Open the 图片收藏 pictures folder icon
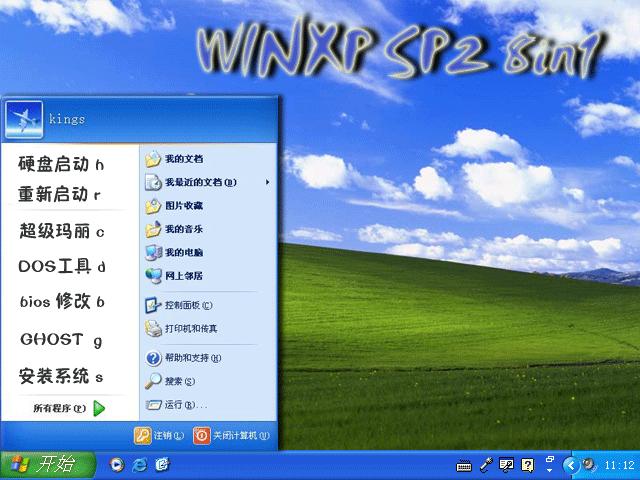 pos(153,206)
